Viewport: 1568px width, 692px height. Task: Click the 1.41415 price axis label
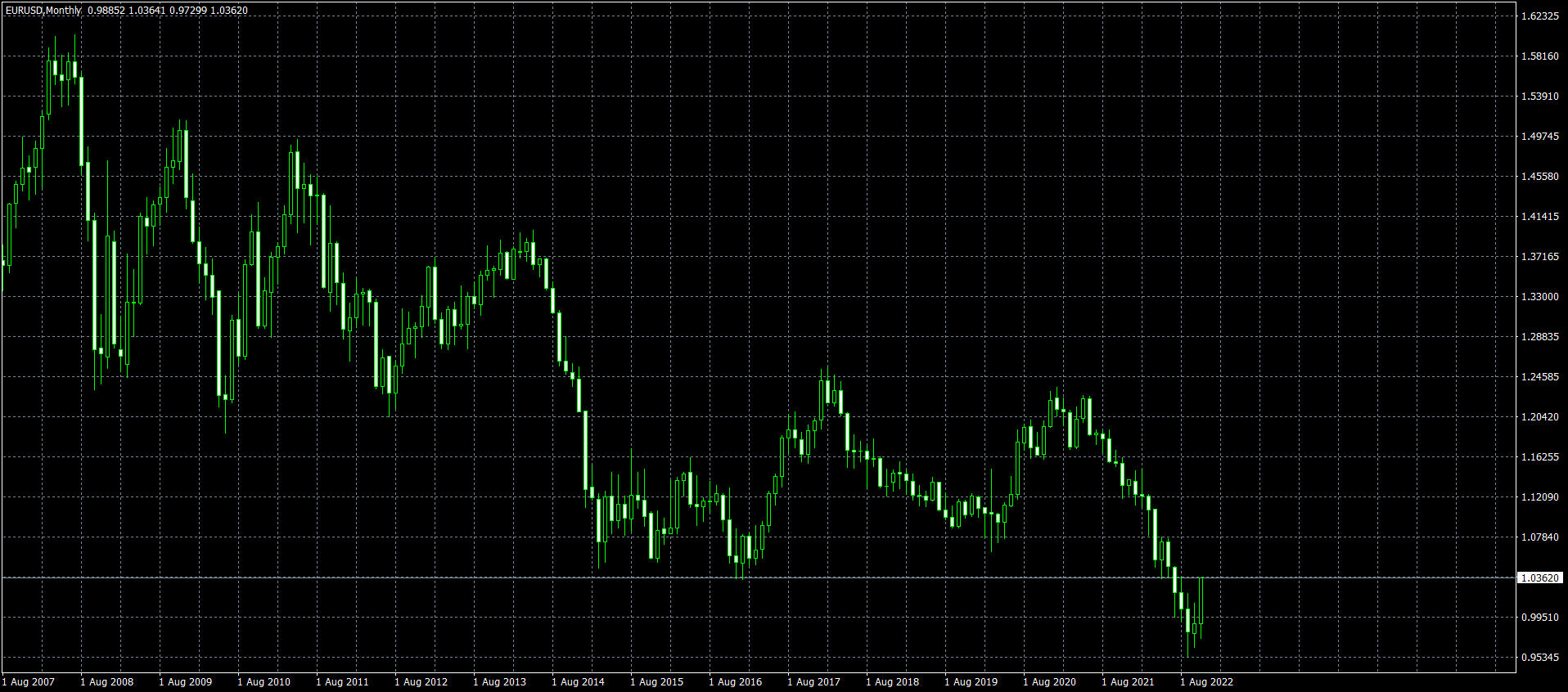[x=1540, y=217]
